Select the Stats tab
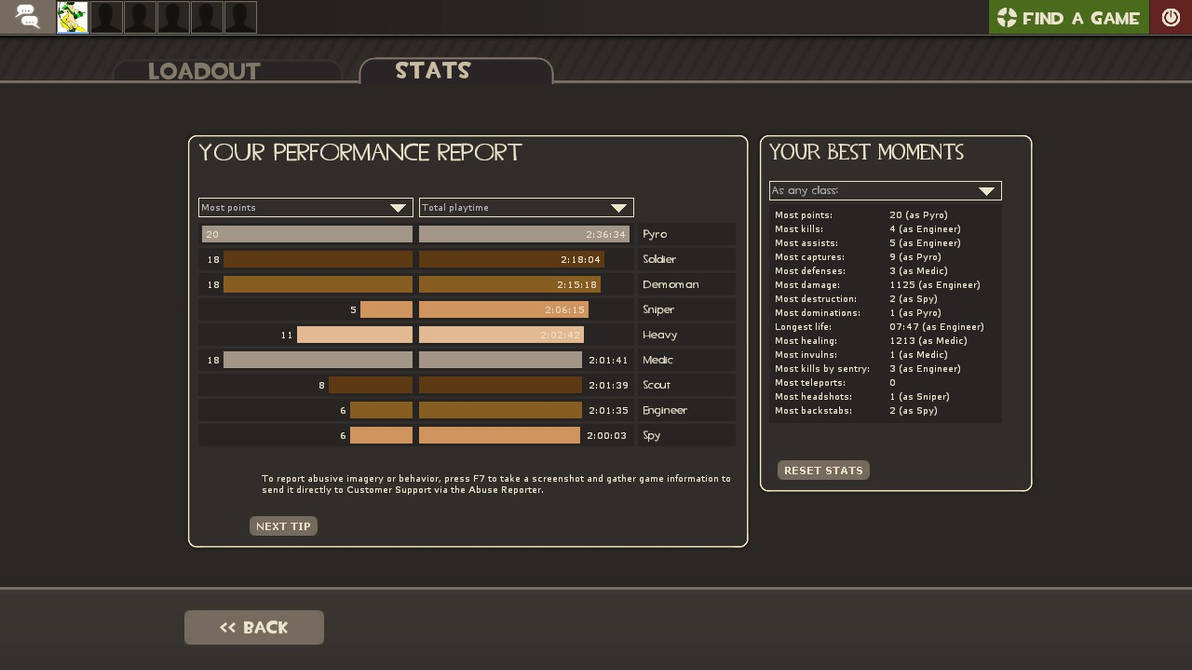 pos(433,71)
